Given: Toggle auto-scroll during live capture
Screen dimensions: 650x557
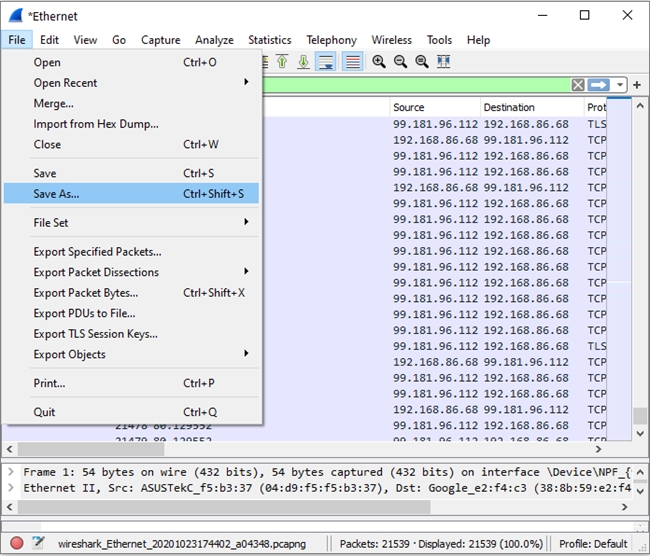Looking at the screenshot, I should click(x=326, y=62).
